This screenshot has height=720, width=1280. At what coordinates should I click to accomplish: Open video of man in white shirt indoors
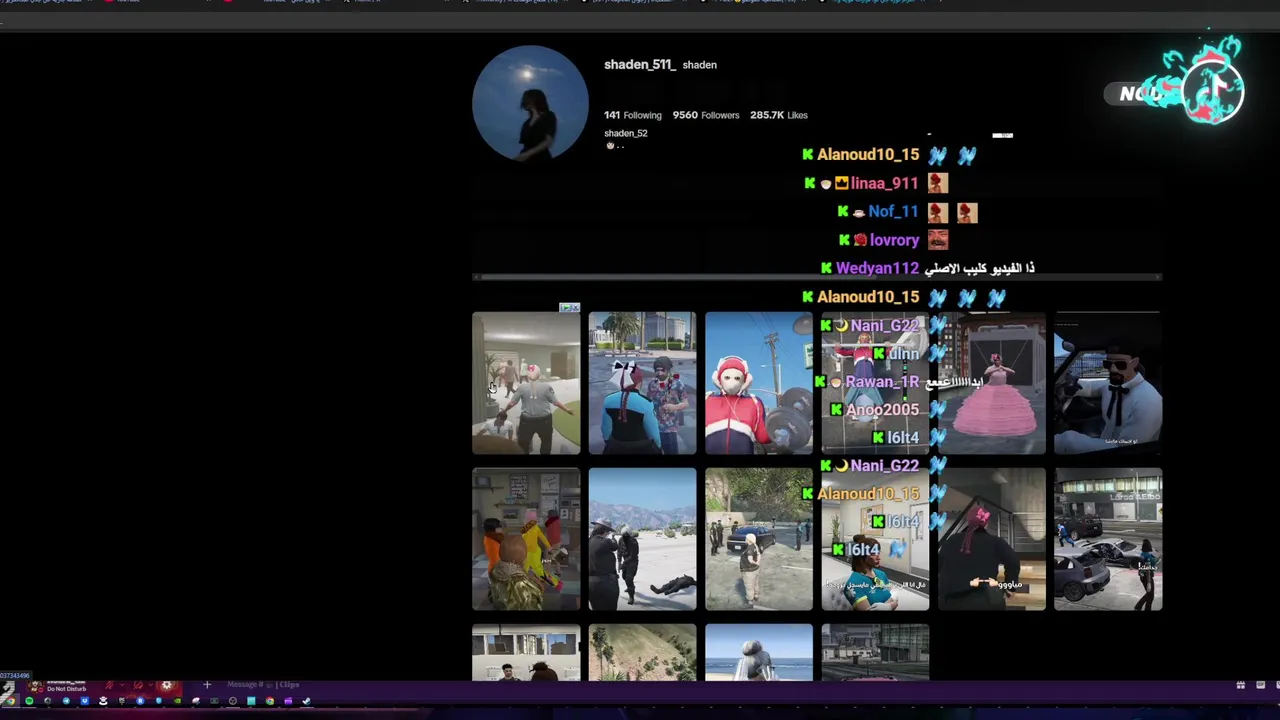click(526, 383)
